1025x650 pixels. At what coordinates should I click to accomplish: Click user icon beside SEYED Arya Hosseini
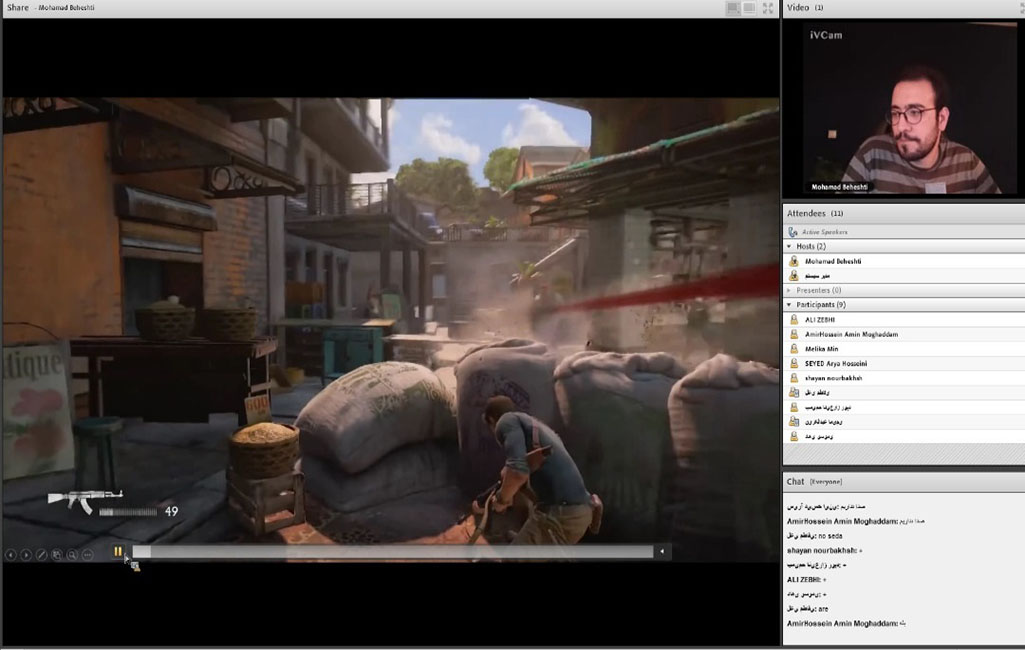pos(794,363)
